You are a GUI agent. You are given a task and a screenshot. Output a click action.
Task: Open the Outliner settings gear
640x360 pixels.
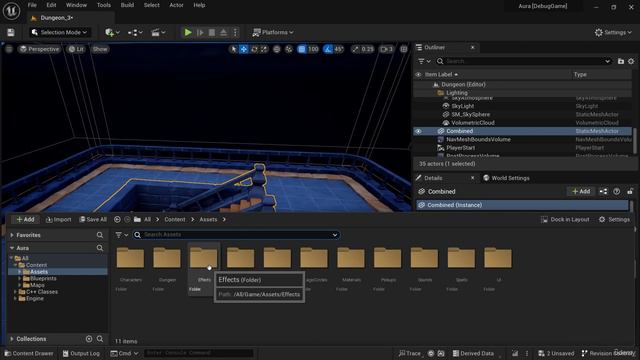click(x=631, y=61)
